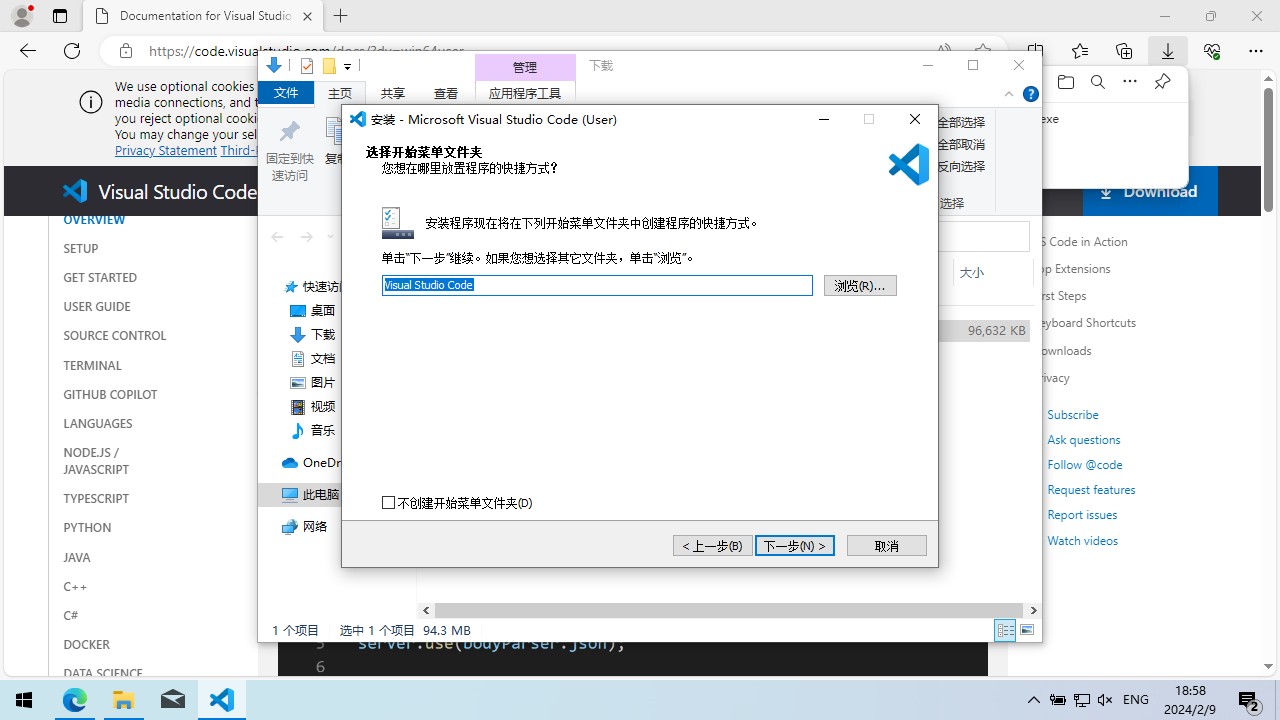The width and height of the screenshot is (1280, 720).
Task: Go forward with Explorer navigation forward arrow
Action: [x=307, y=237]
